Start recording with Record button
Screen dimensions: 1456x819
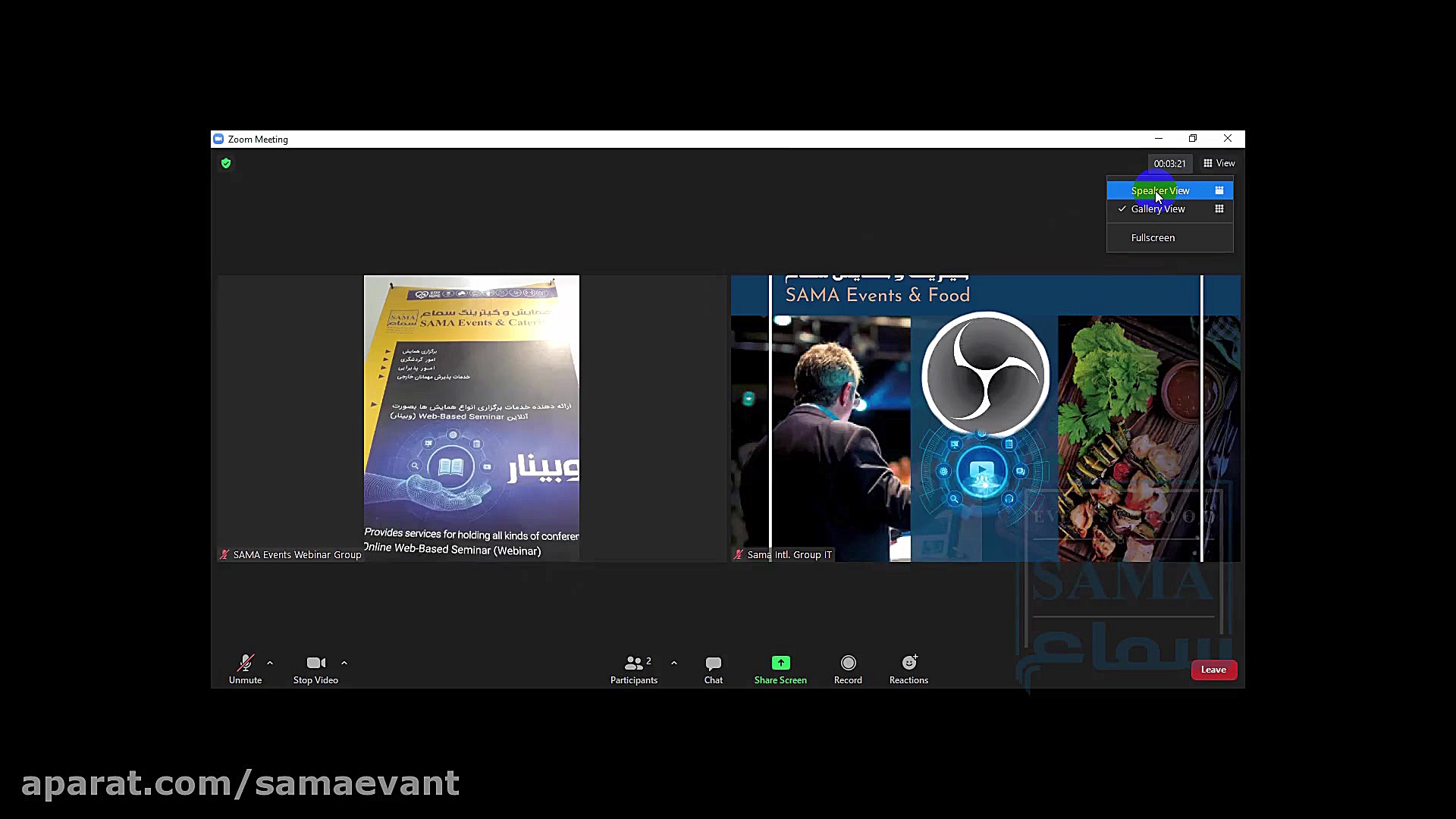tap(848, 670)
